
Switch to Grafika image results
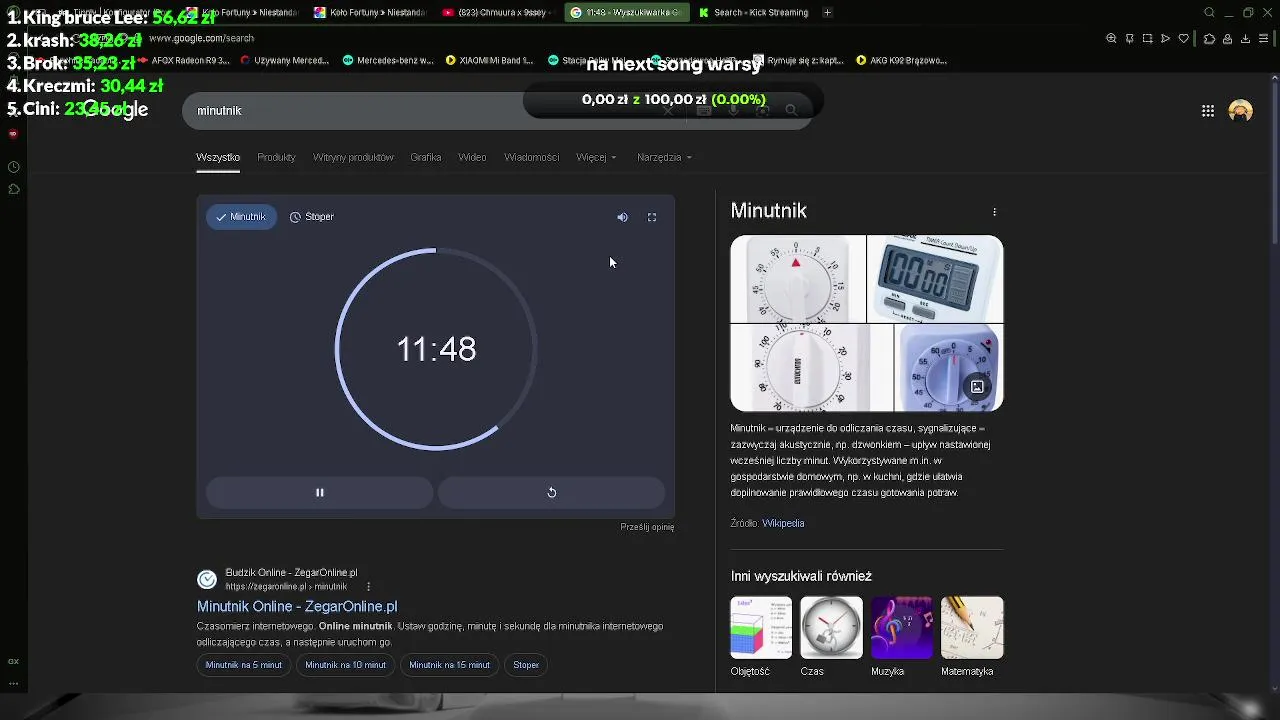tap(425, 157)
